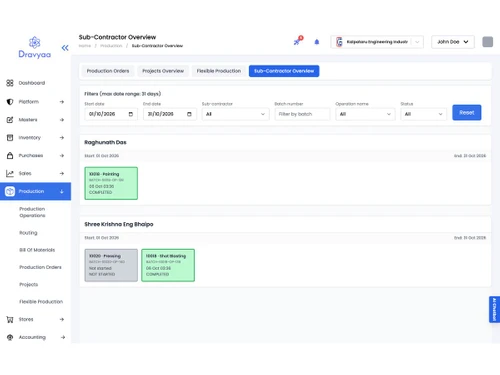Image resolution: width=500 pixels, height=375 pixels.
Task: Click the Dravyaa logo
Action: 35,48
